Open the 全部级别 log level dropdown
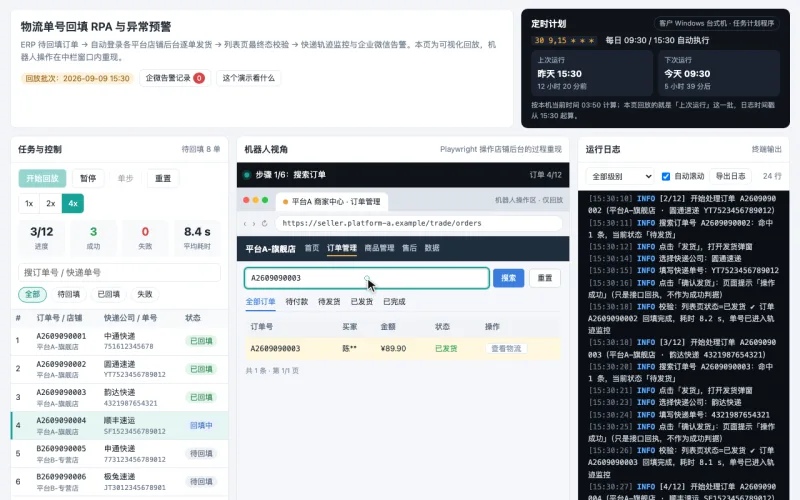This screenshot has height=500, width=800. (x=620, y=176)
